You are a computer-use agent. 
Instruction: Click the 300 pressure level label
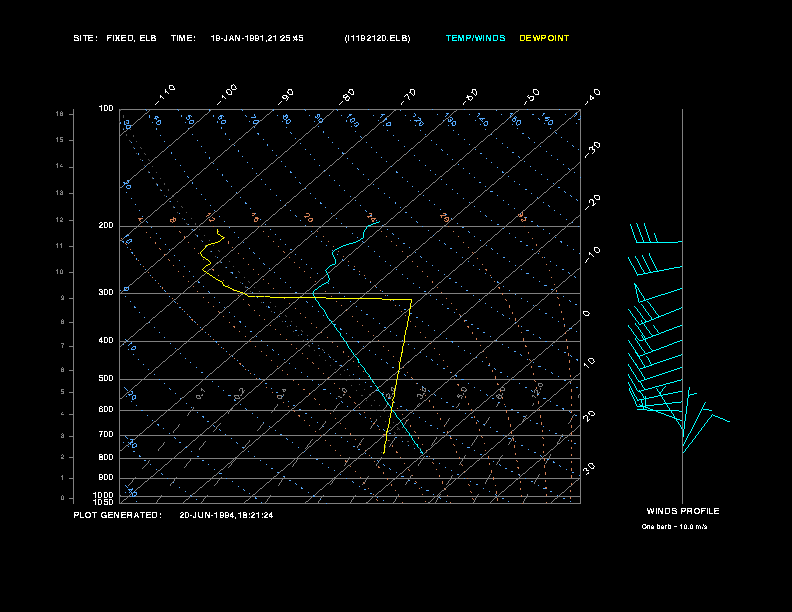106,292
